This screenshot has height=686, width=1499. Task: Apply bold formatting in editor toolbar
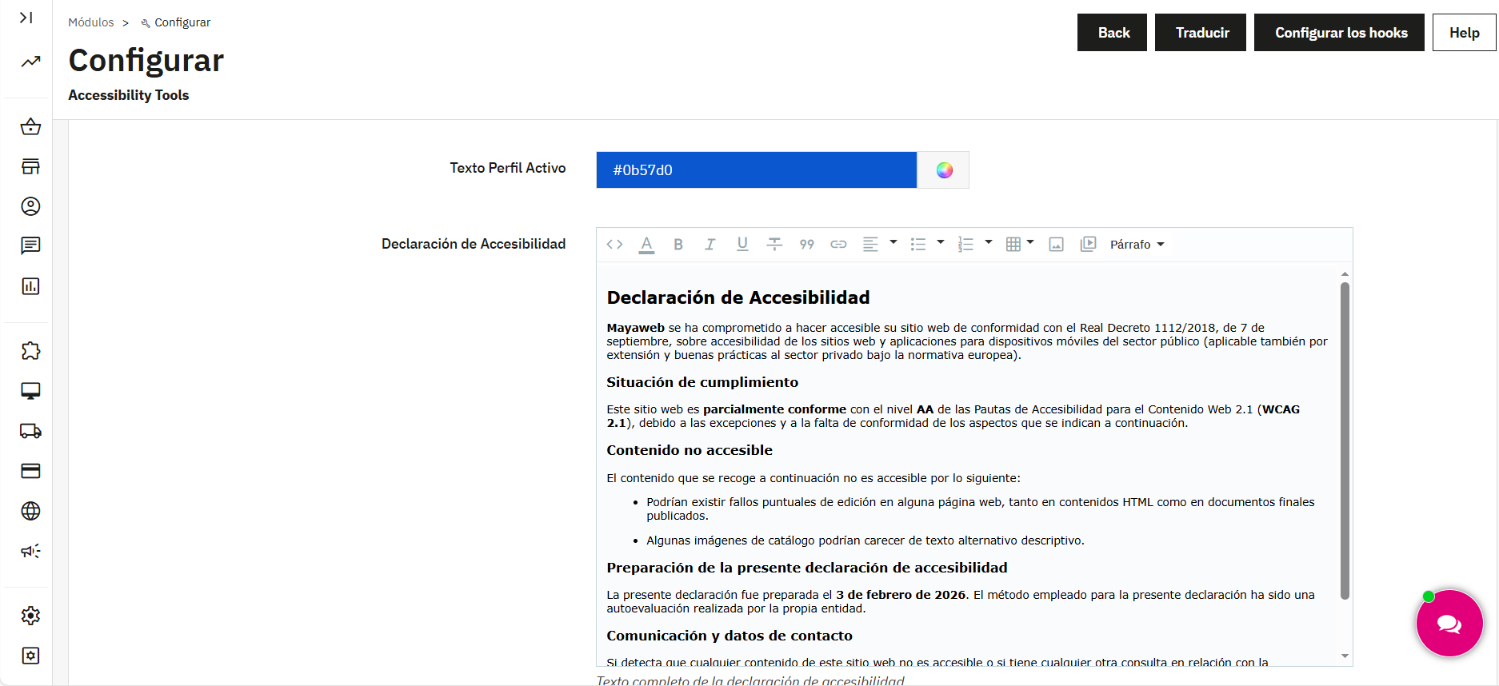pyautogui.click(x=678, y=244)
